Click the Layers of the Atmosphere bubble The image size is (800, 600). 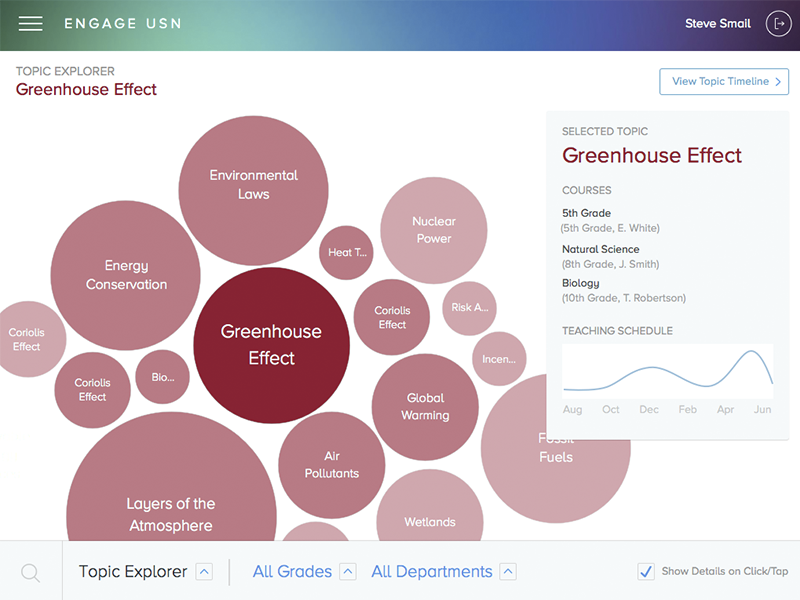[x=170, y=514]
